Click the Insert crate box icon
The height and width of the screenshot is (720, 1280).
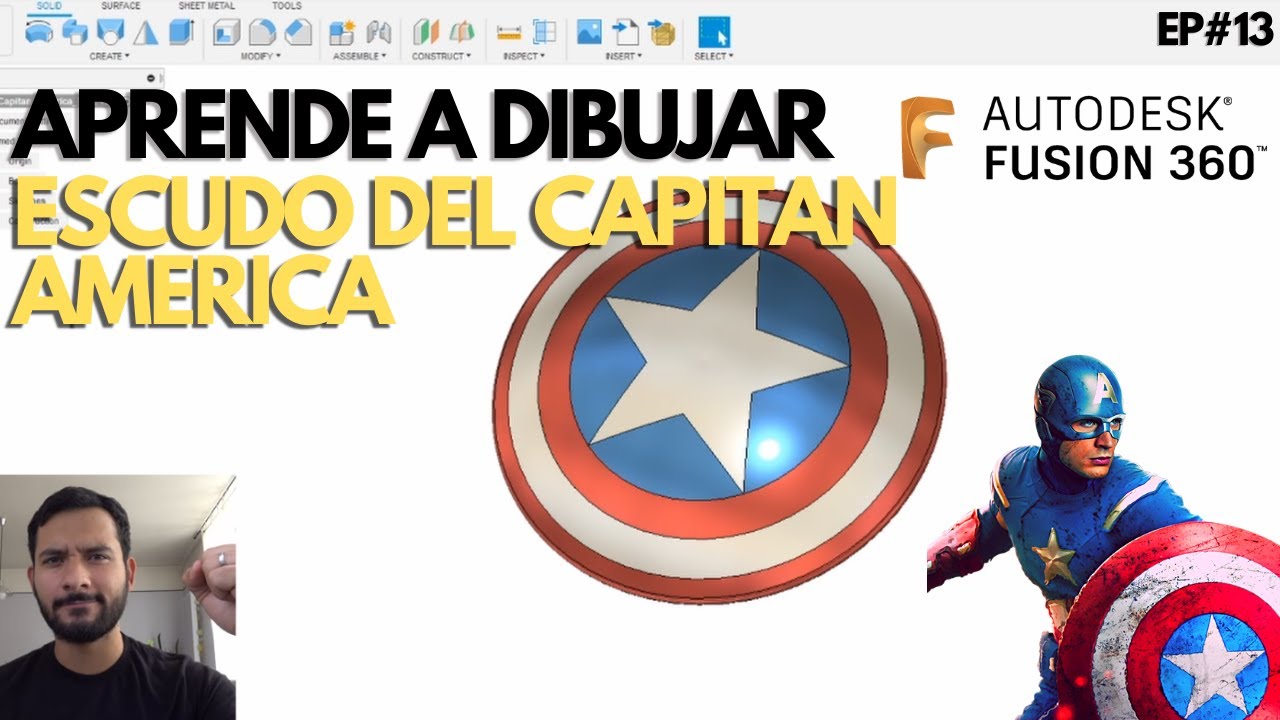[x=661, y=33]
